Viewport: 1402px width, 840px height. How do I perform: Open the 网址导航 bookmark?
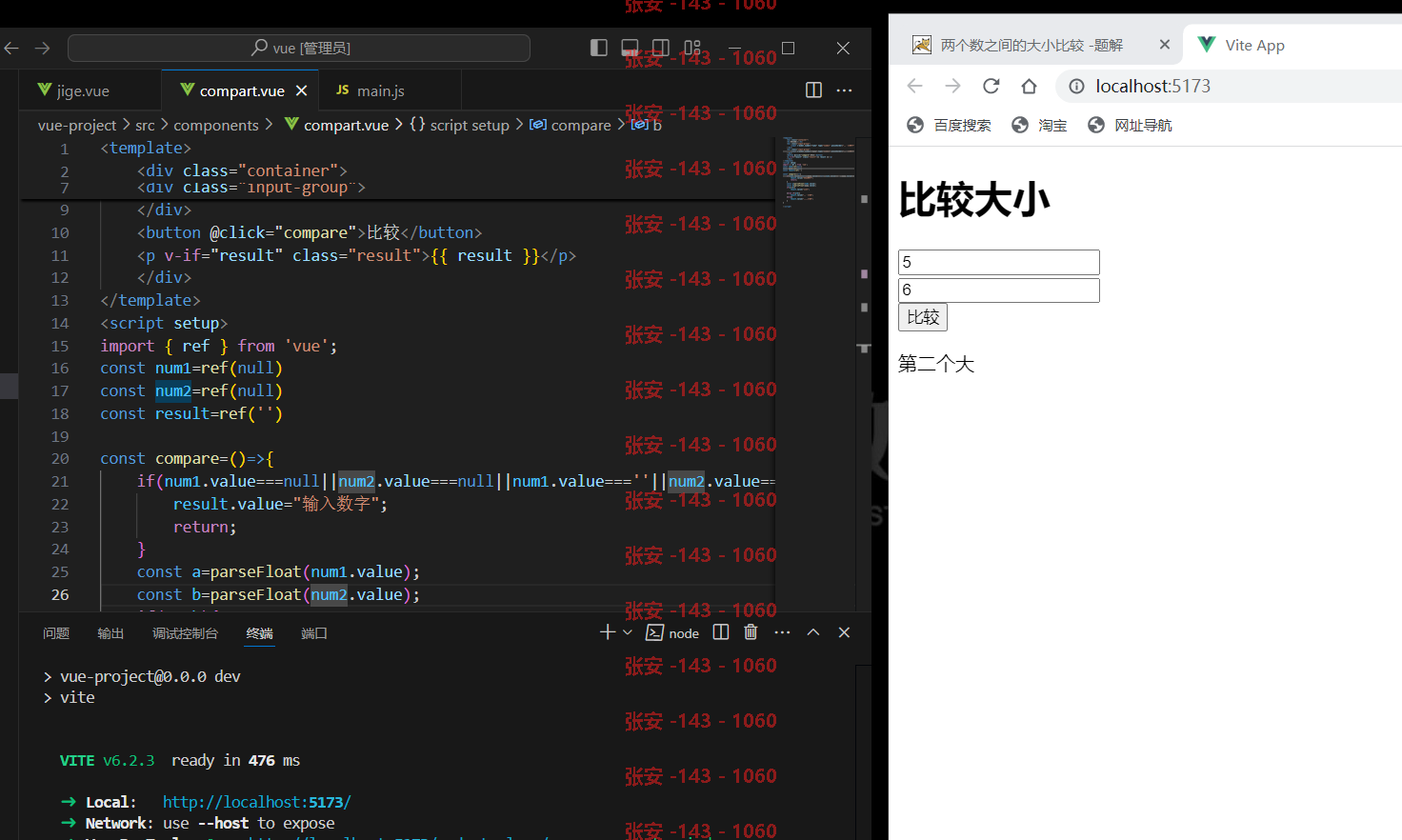1130,125
